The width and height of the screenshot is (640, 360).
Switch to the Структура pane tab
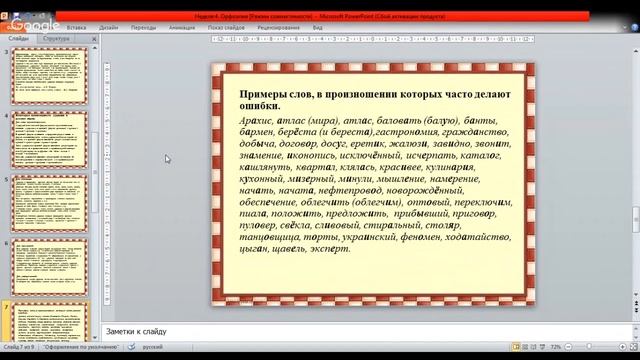pyautogui.click(x=56, y=38)
